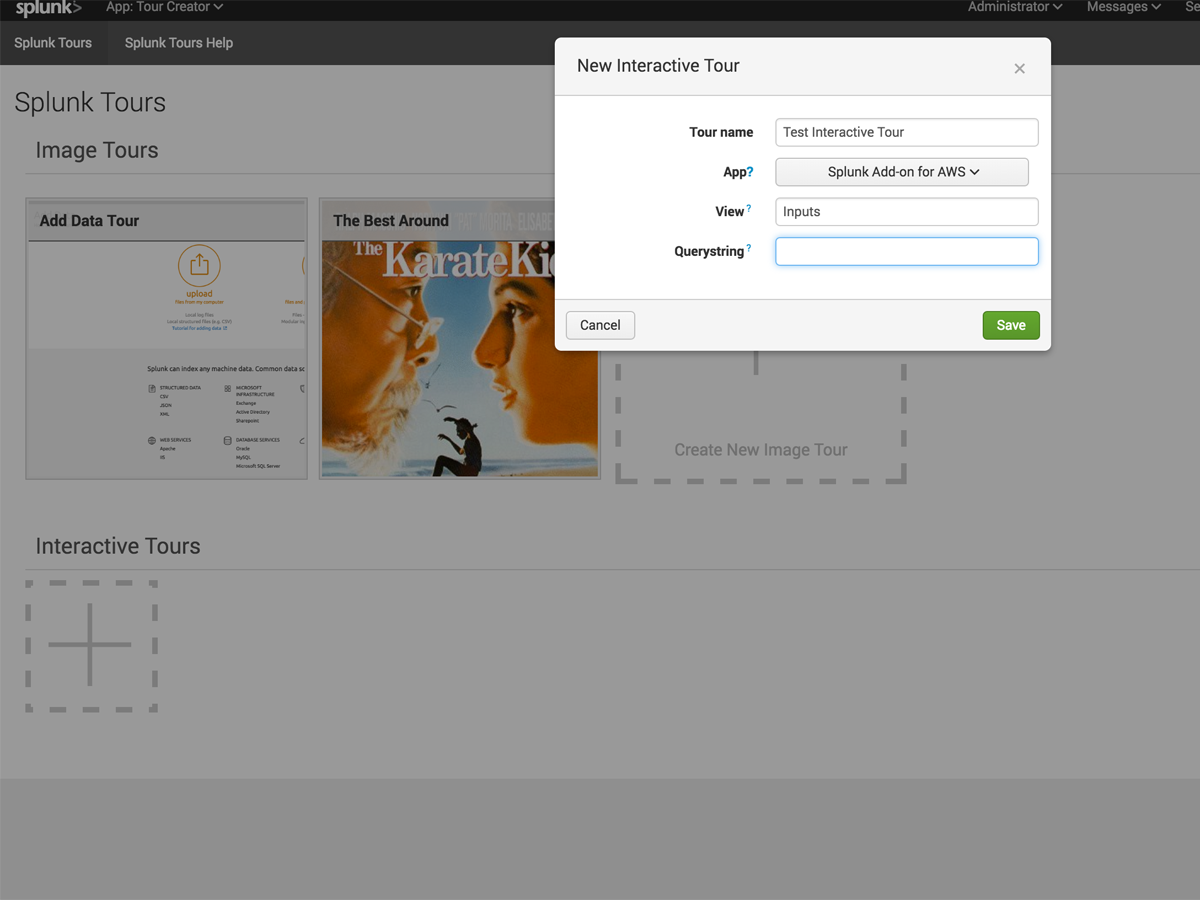Click the Splunk Tours page title
1200x900 pixels.
[90, 102]
